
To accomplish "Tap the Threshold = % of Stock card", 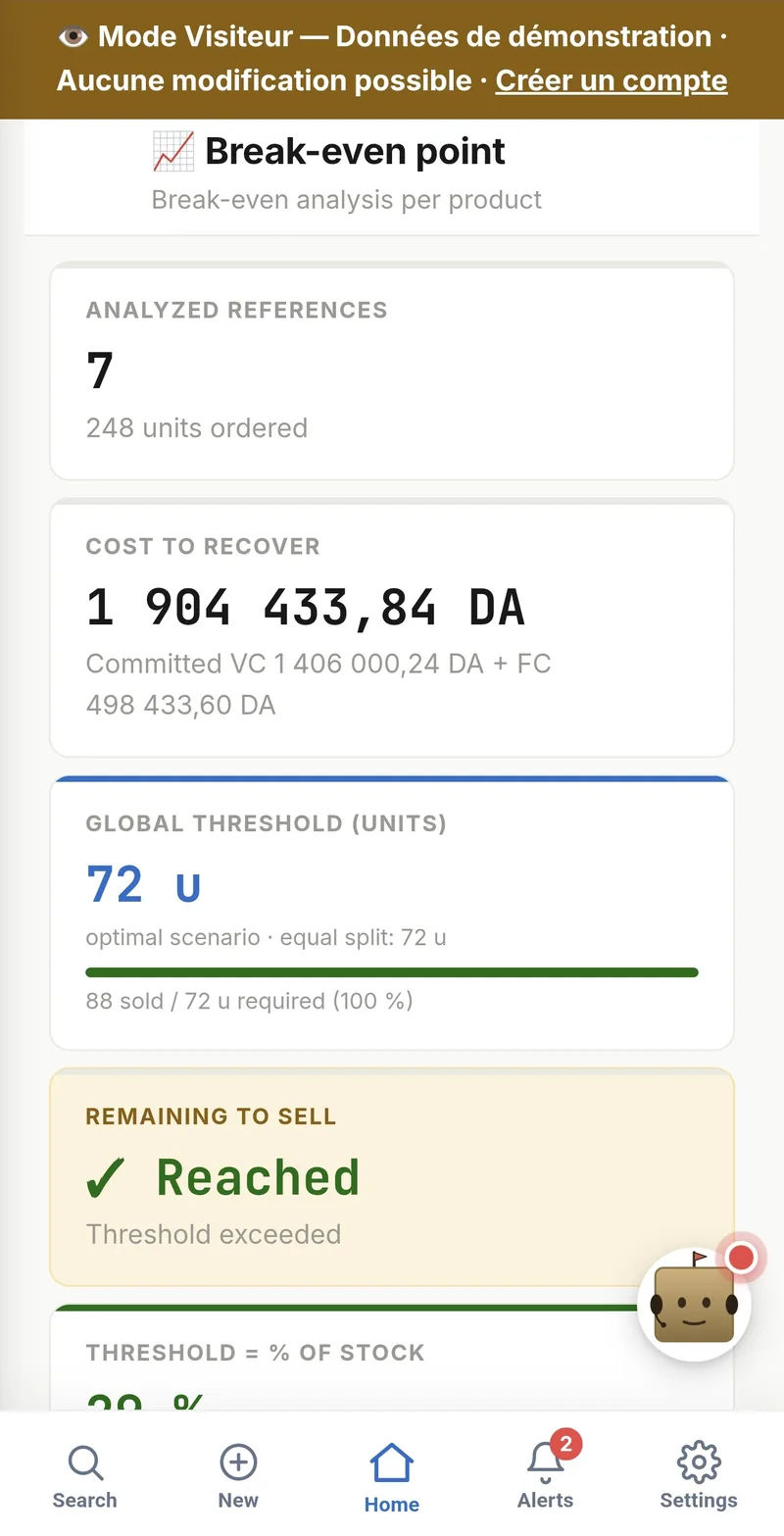I will point(392,1359).
